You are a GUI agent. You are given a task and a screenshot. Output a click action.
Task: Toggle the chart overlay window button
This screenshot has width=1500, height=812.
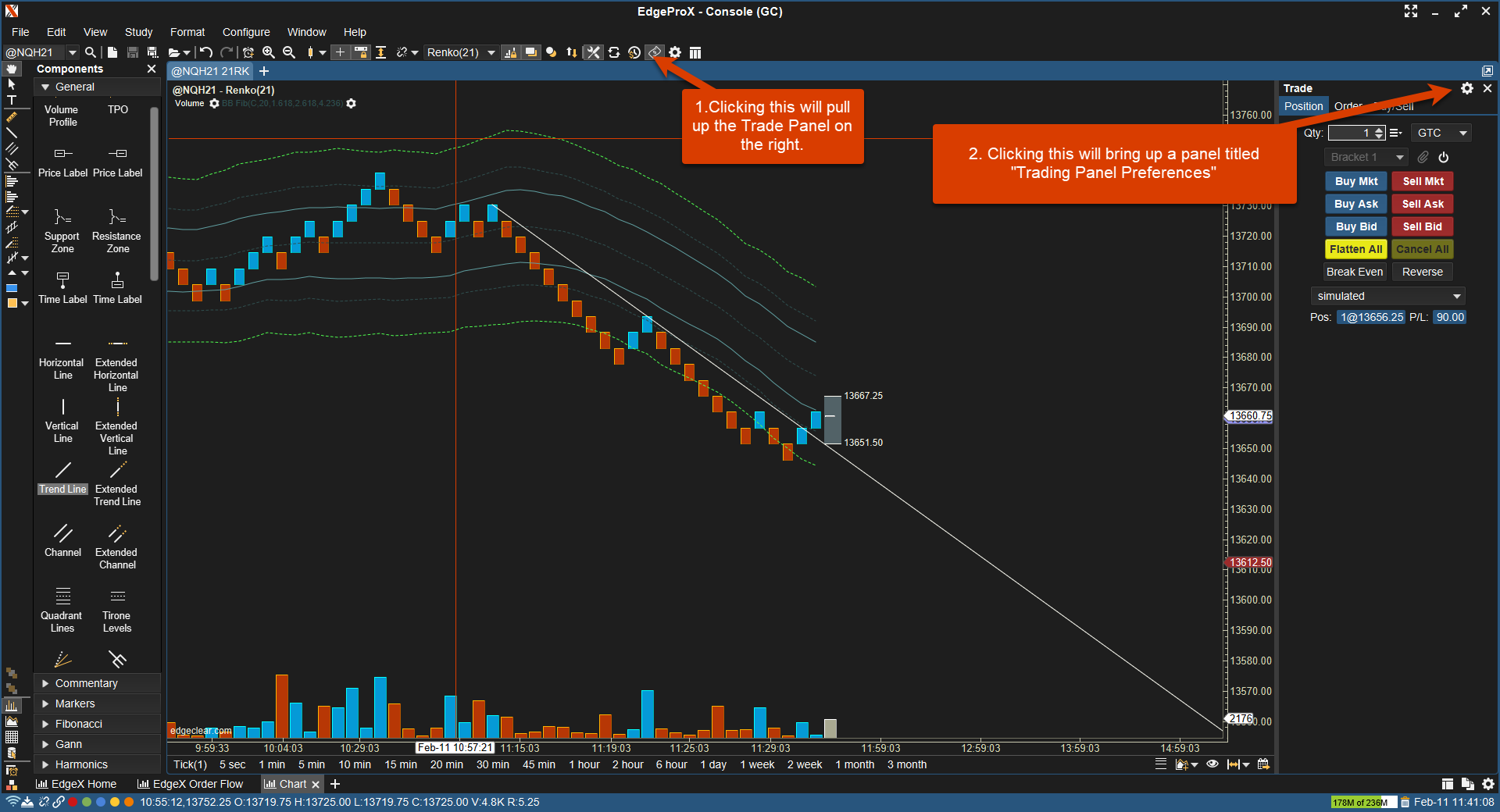point(531,52)
